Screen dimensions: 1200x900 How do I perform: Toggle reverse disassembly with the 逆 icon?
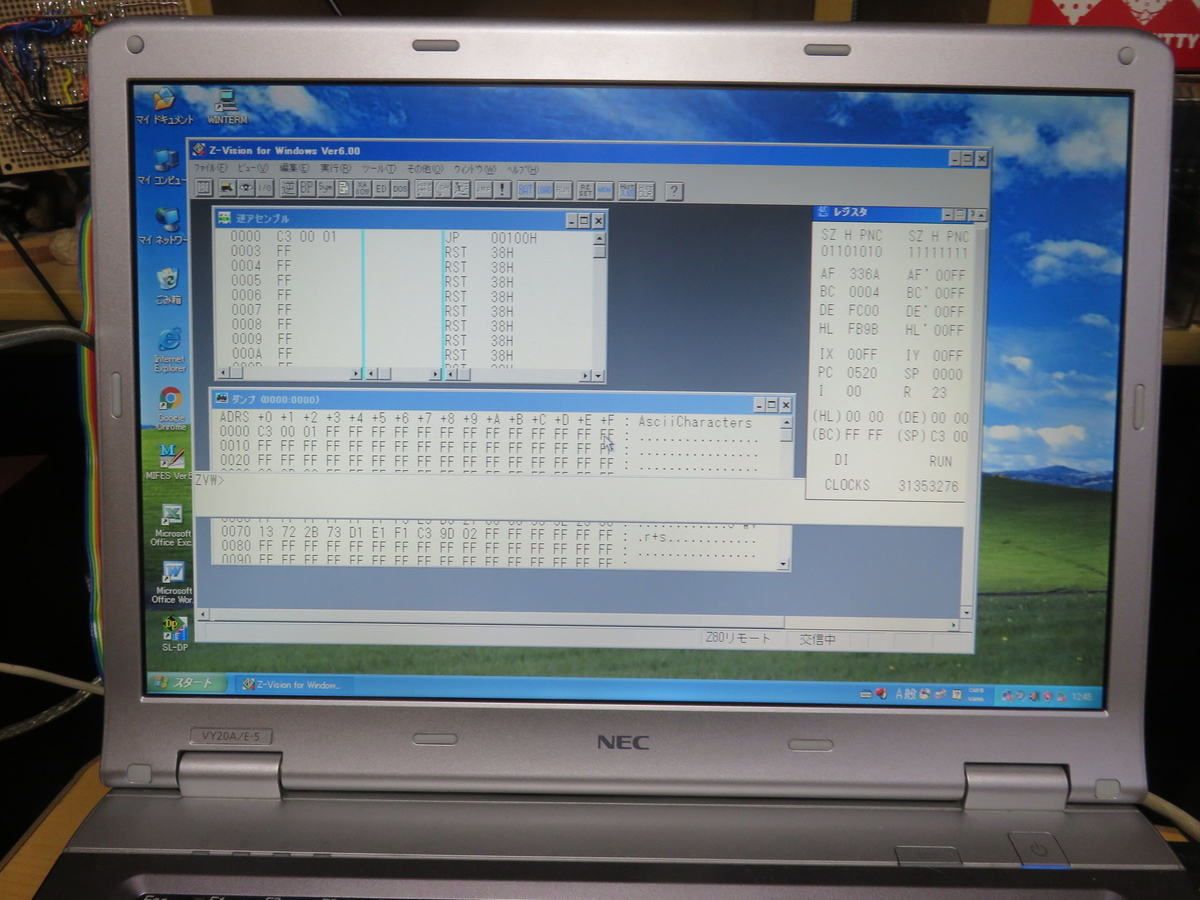pos(288,190)
